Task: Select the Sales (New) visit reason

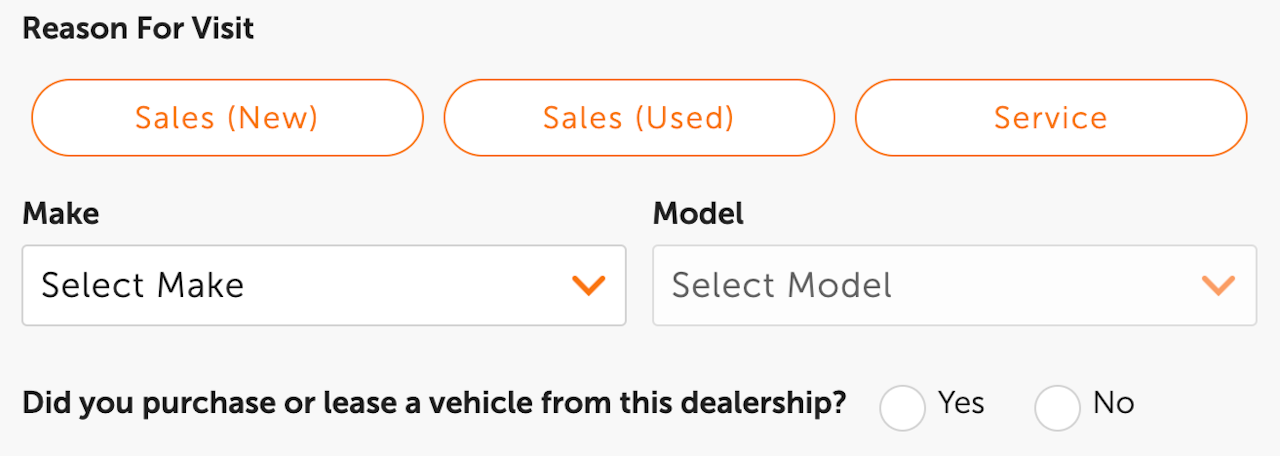Action: (x=227, y=118)
